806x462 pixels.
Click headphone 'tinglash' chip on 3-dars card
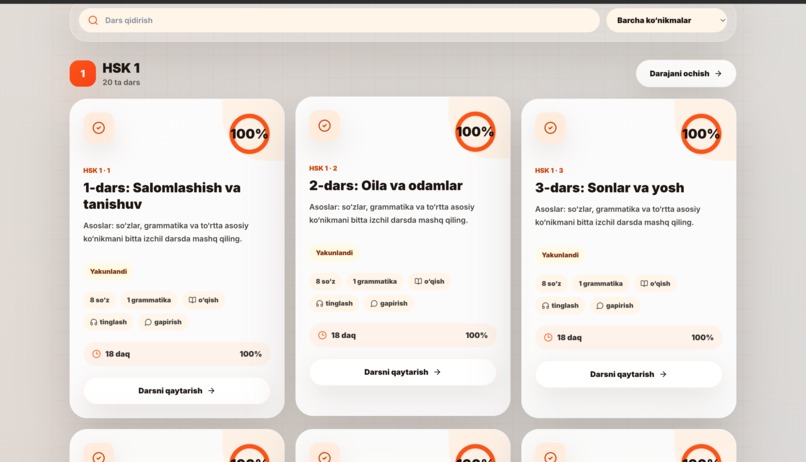[x=560, y=306]
